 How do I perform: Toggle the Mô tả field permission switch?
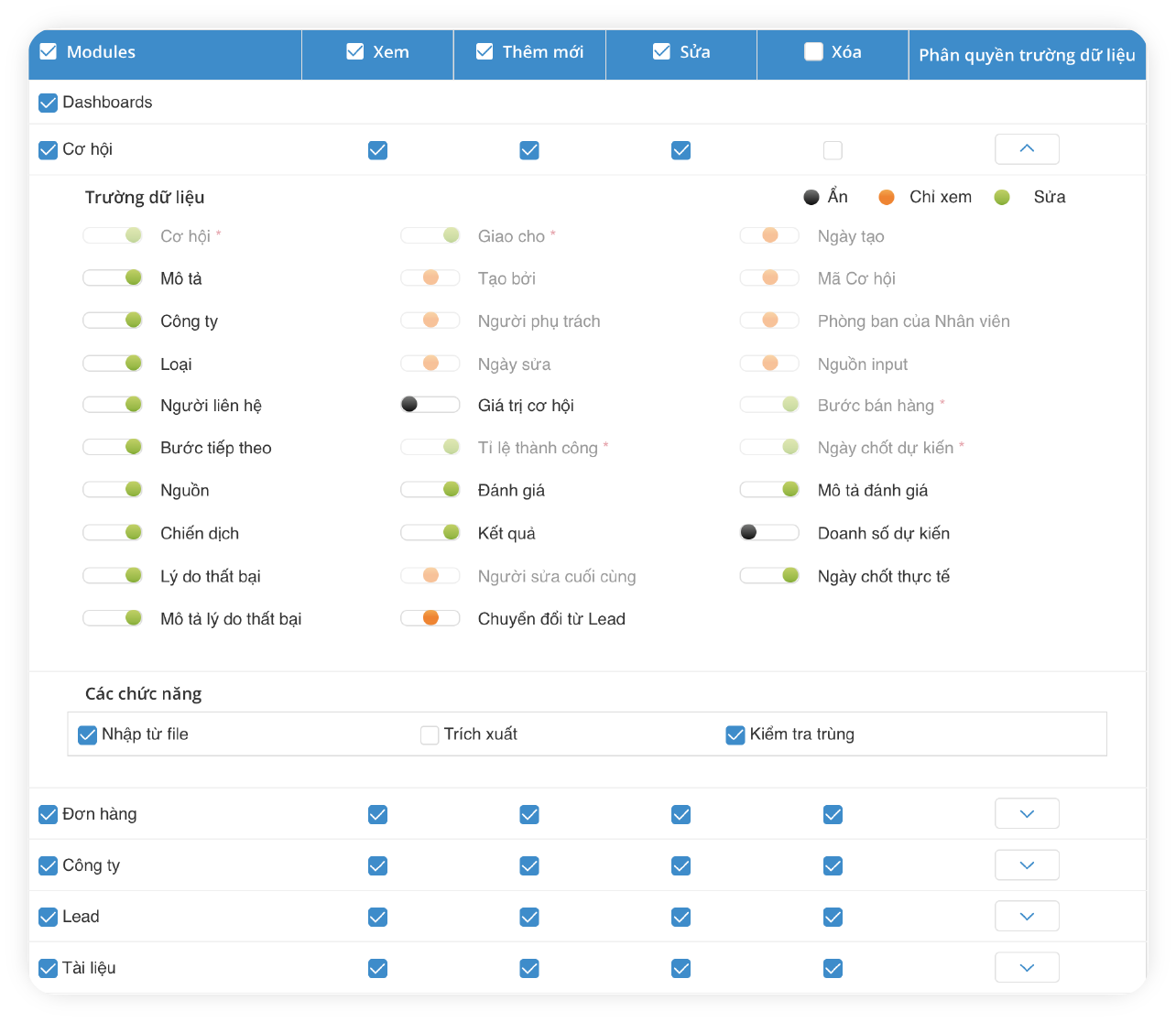point(113,277)
